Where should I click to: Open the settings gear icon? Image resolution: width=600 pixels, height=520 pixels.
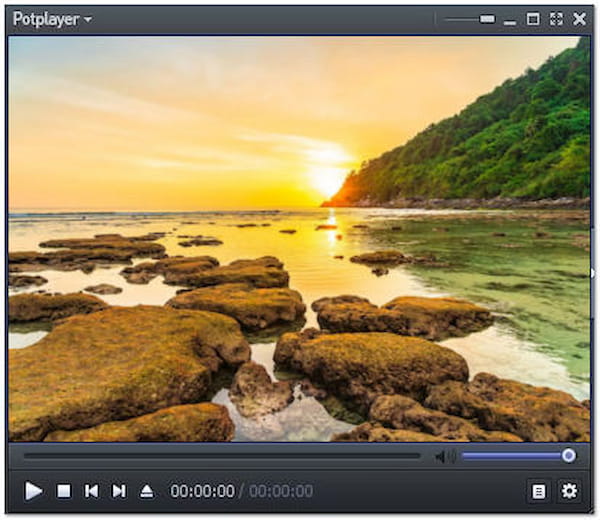pyautogui.click(x=569, y=491)
